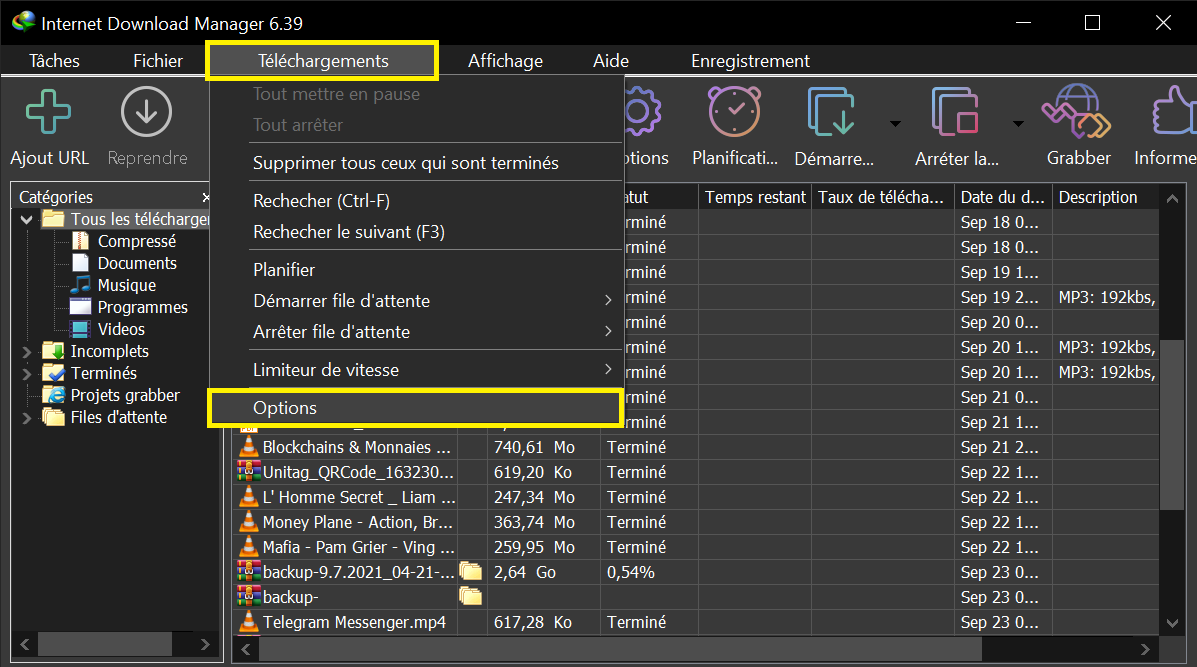Close the Catégories panel
The height and width of the screenshot is (667, 1197).
point(206,197)
